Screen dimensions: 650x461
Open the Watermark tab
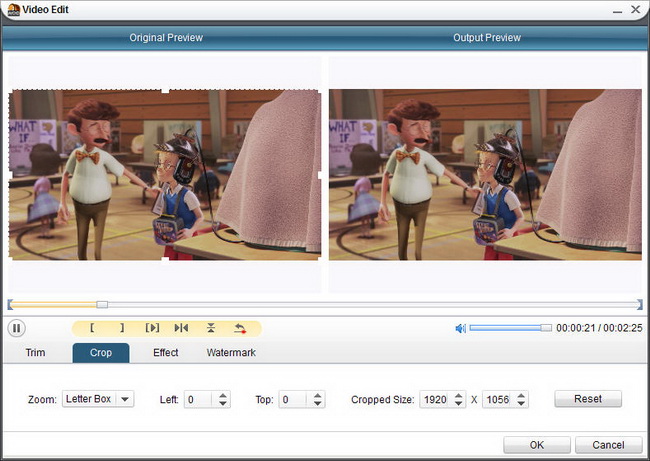click(x=231, y=353)
